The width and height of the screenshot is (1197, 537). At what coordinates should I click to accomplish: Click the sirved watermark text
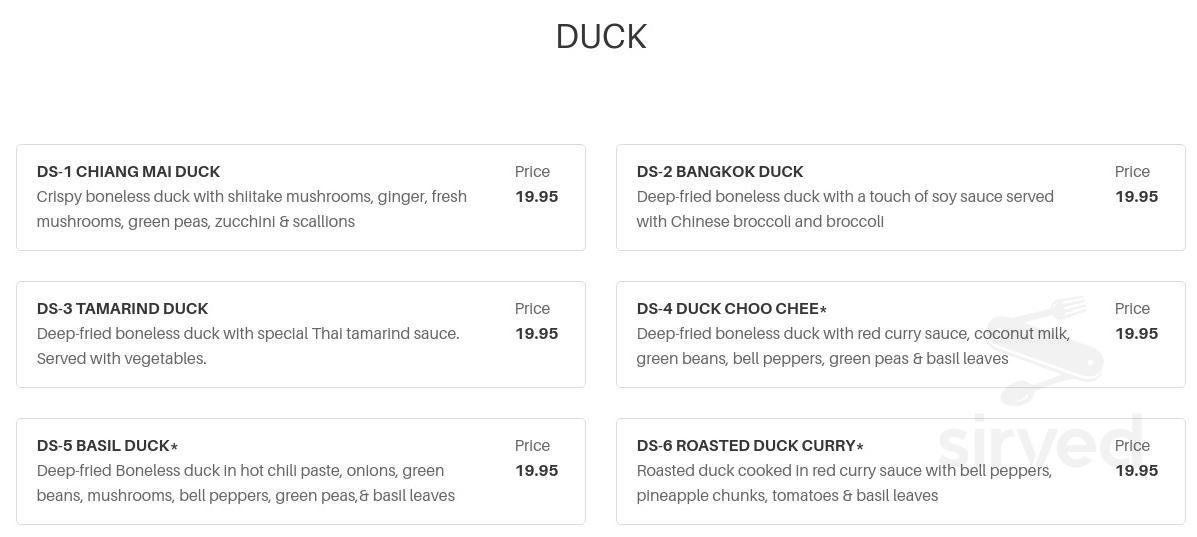tap(1041, 443)
